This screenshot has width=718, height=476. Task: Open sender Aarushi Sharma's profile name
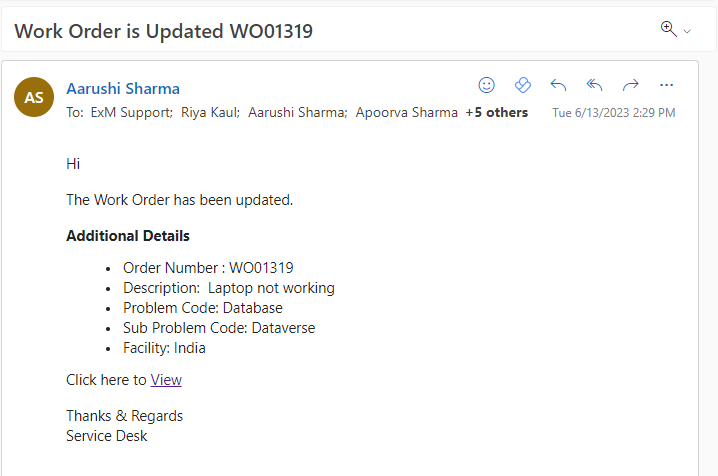coord(123,88)
